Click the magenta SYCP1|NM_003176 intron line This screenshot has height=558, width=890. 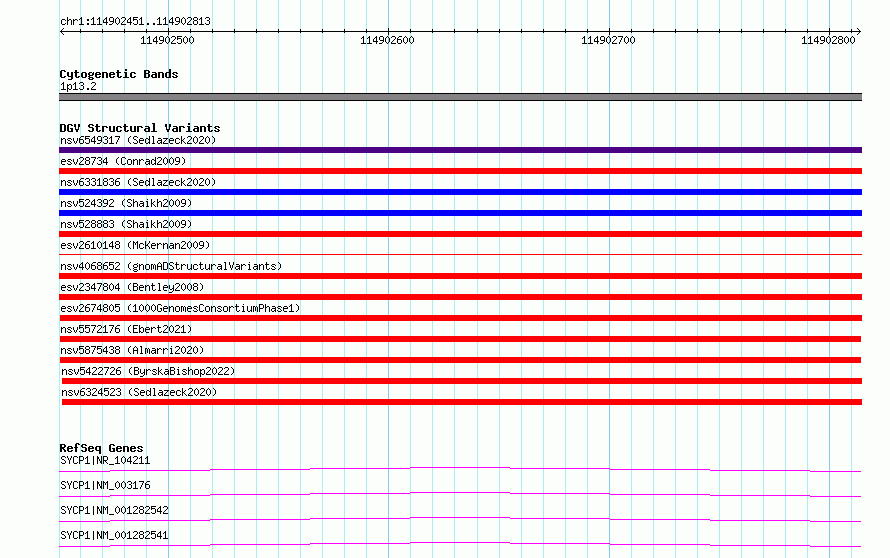460,494
